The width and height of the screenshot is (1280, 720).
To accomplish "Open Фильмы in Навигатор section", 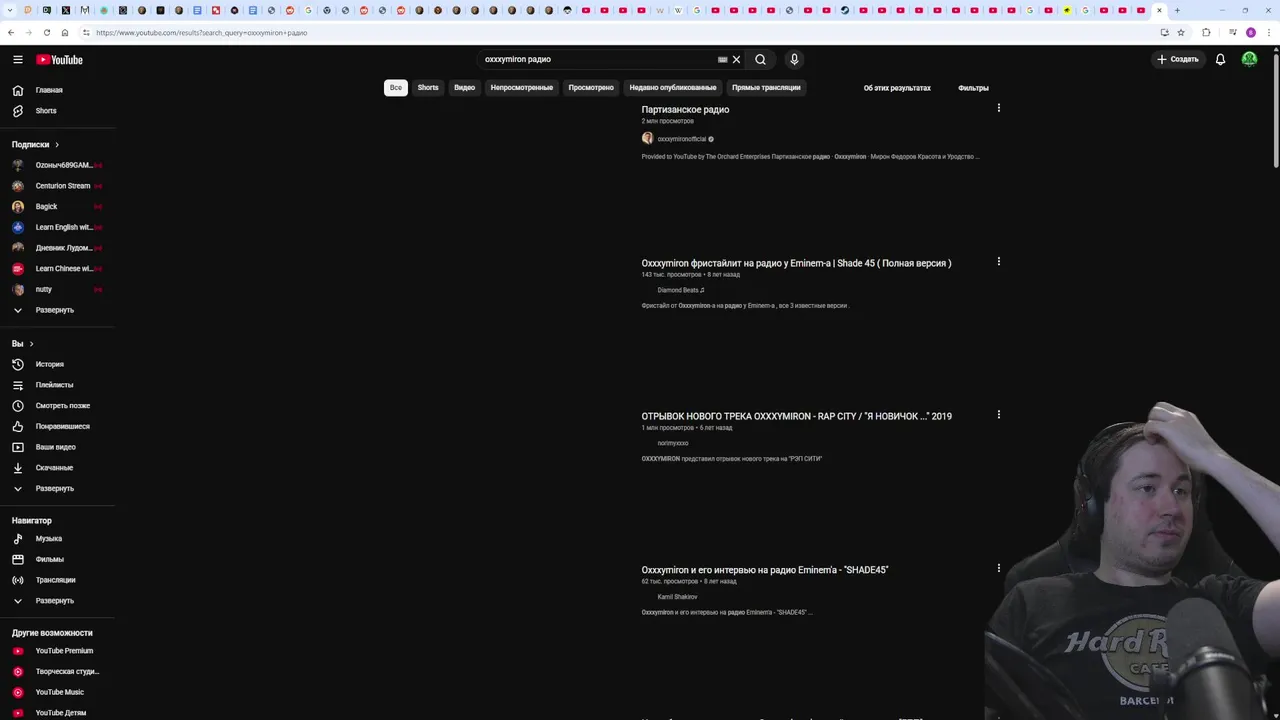I will click(x=50, y=559).
